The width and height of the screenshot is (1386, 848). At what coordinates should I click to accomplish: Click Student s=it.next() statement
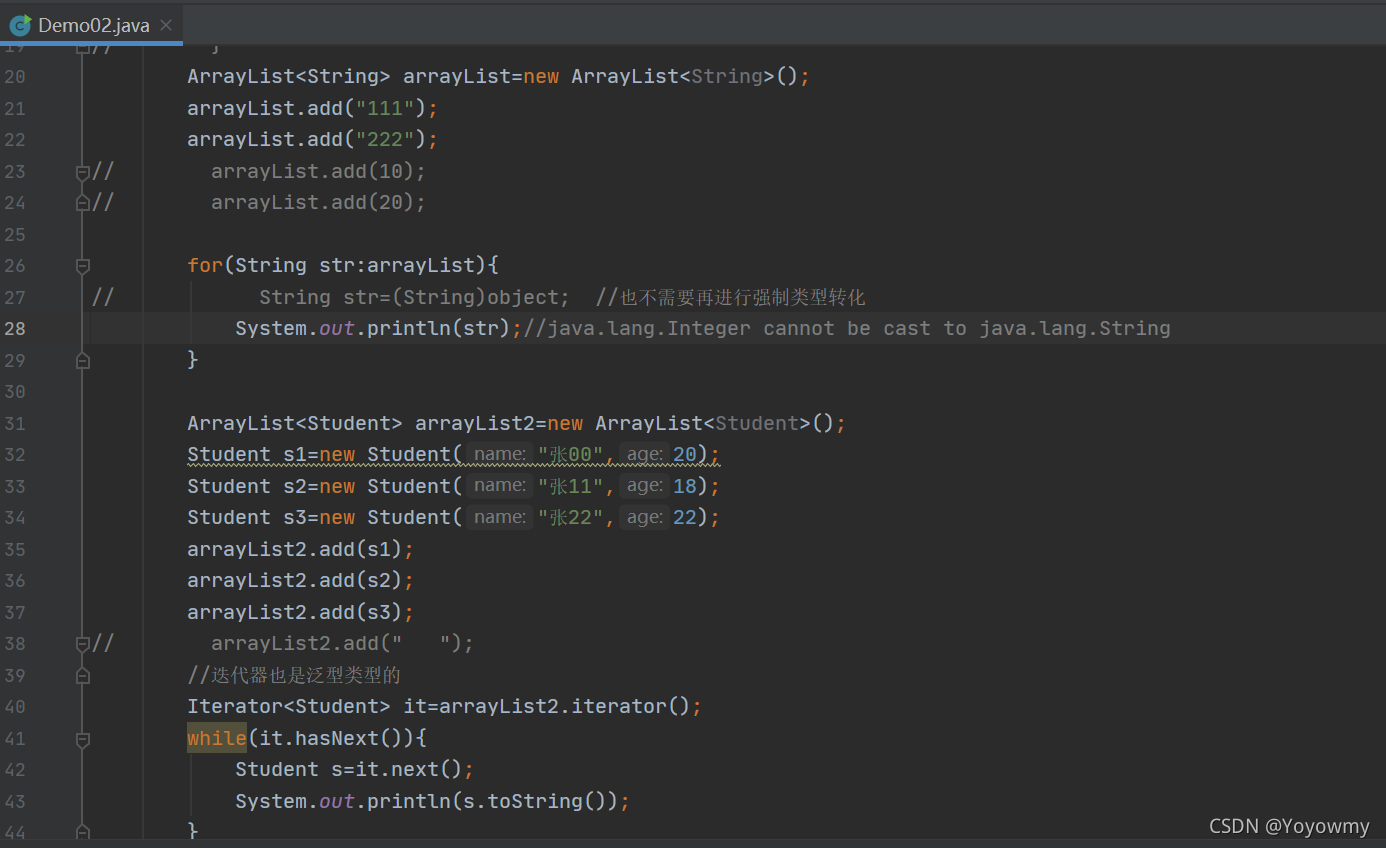pyautogui.click(x=354, y=769)
